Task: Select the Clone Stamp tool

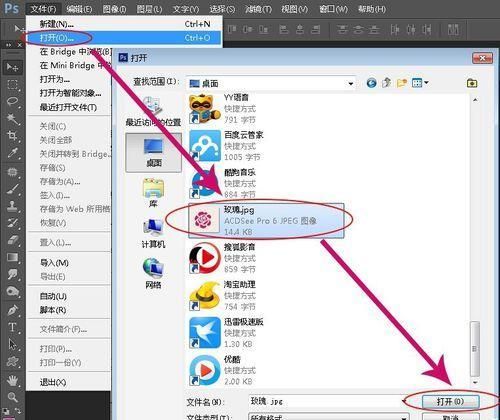Action: 13,206
